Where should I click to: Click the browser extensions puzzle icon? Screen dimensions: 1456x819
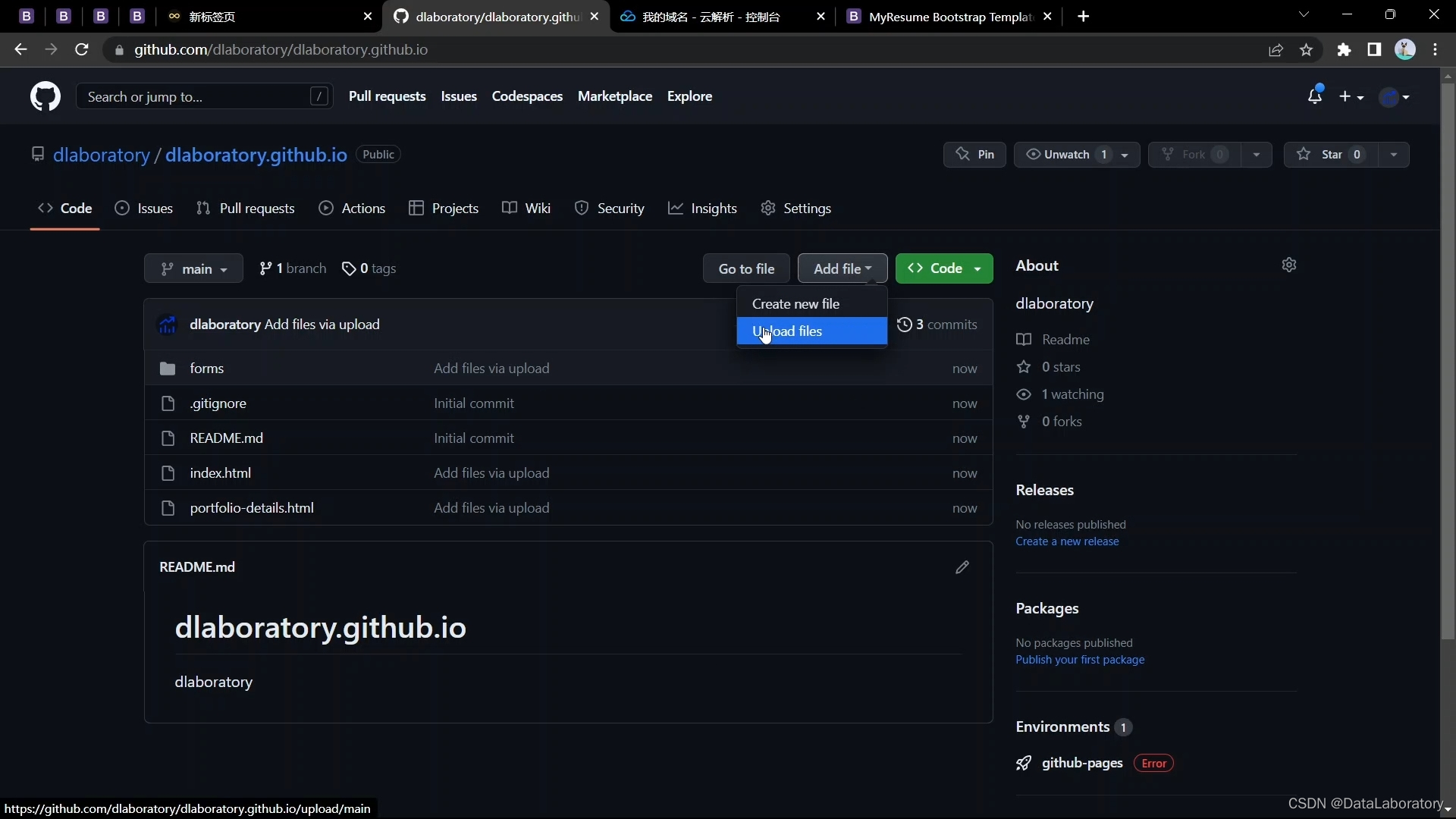[1344, 50]
